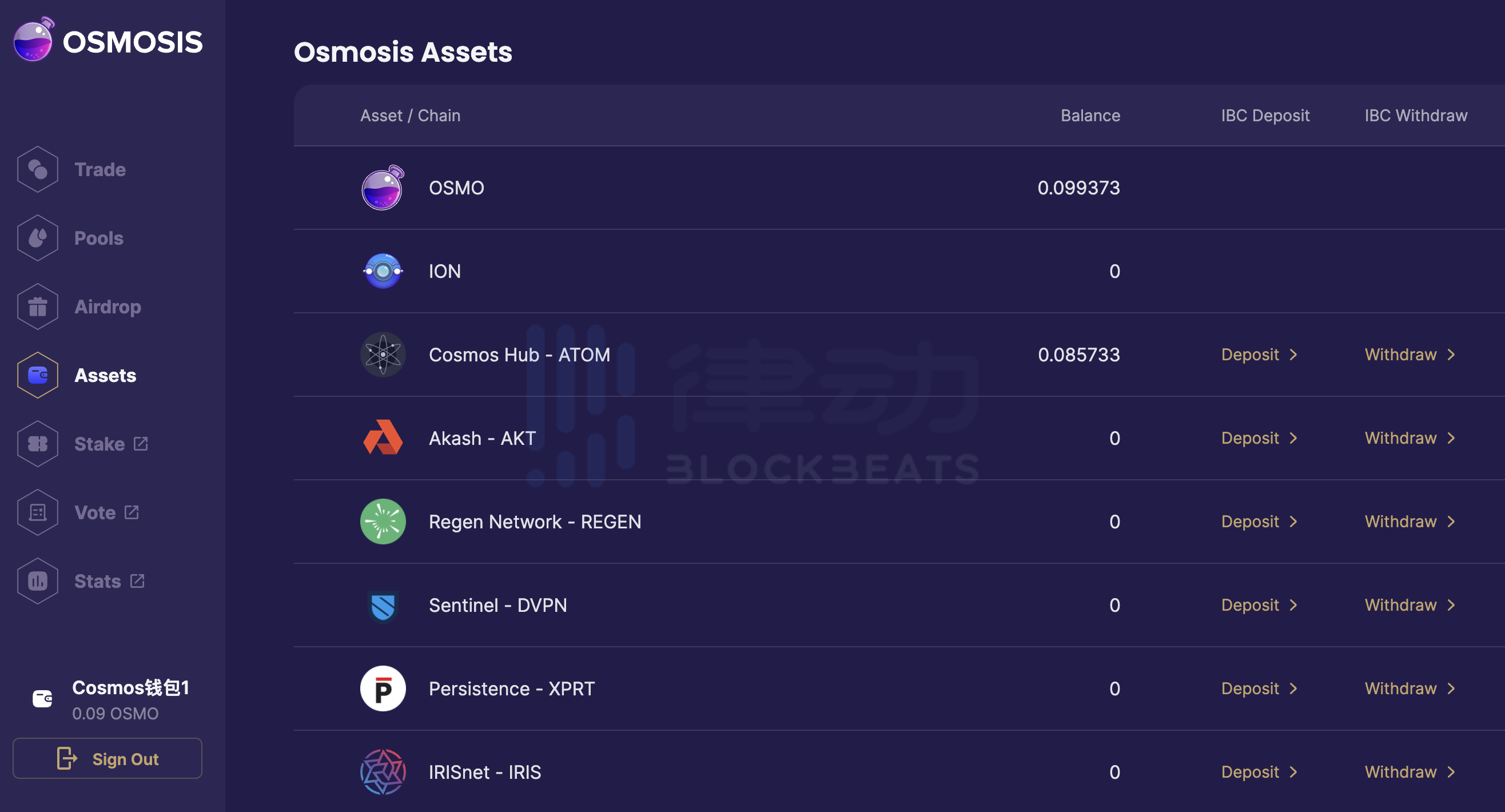
Task: Select the Assets menu item
Action: point(105,376)
